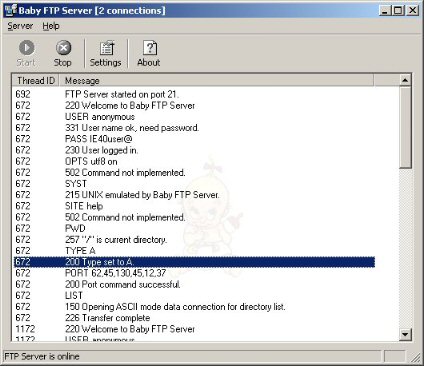Select the '200 Type set to A.' log row

(x=194, y=262)
